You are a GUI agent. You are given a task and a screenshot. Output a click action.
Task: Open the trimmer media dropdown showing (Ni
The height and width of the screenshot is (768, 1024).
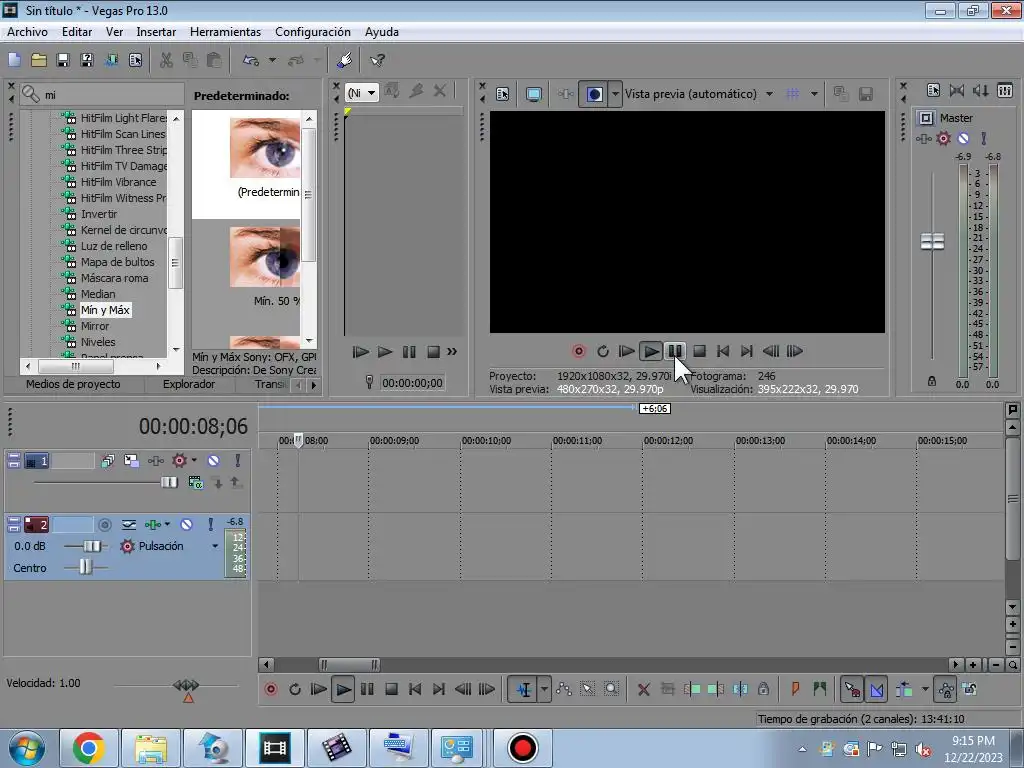[362, 93]
